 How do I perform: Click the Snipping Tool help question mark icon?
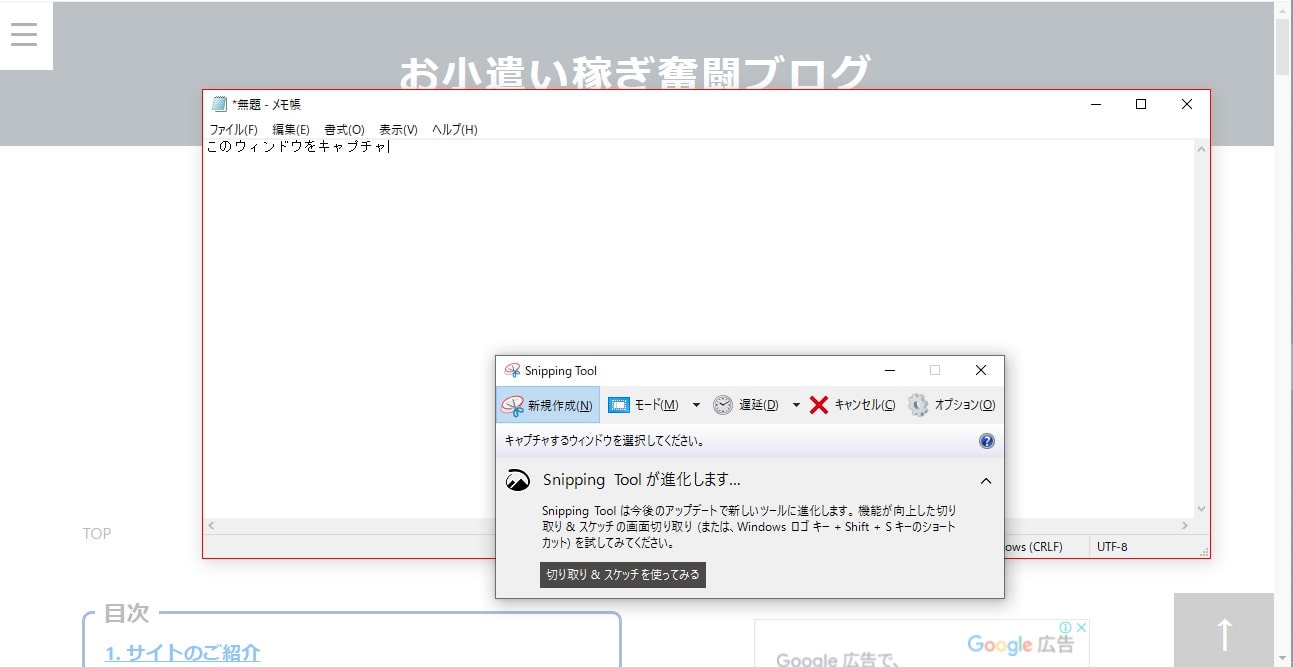(x=987, y=441)
